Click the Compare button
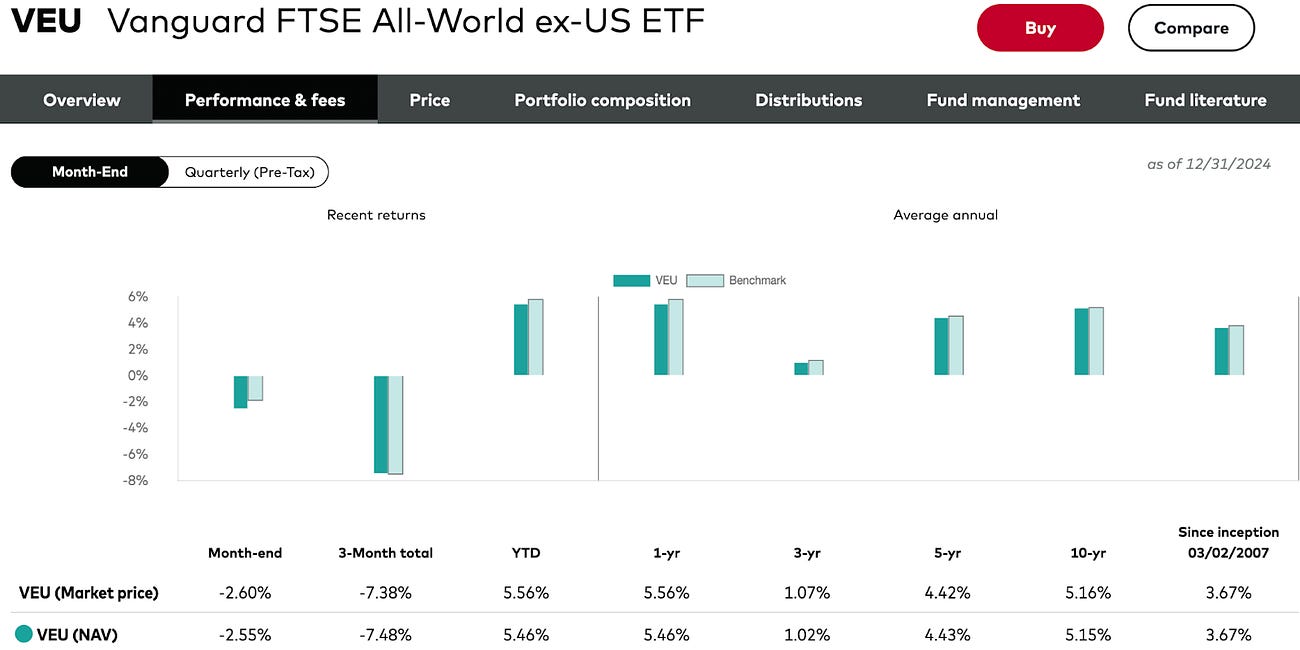 1191,28
